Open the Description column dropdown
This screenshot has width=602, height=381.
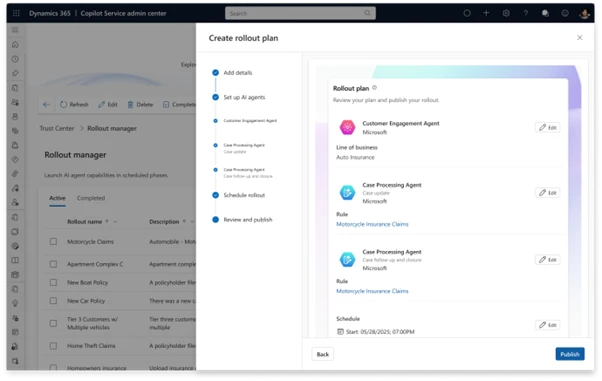pos(192,222)
